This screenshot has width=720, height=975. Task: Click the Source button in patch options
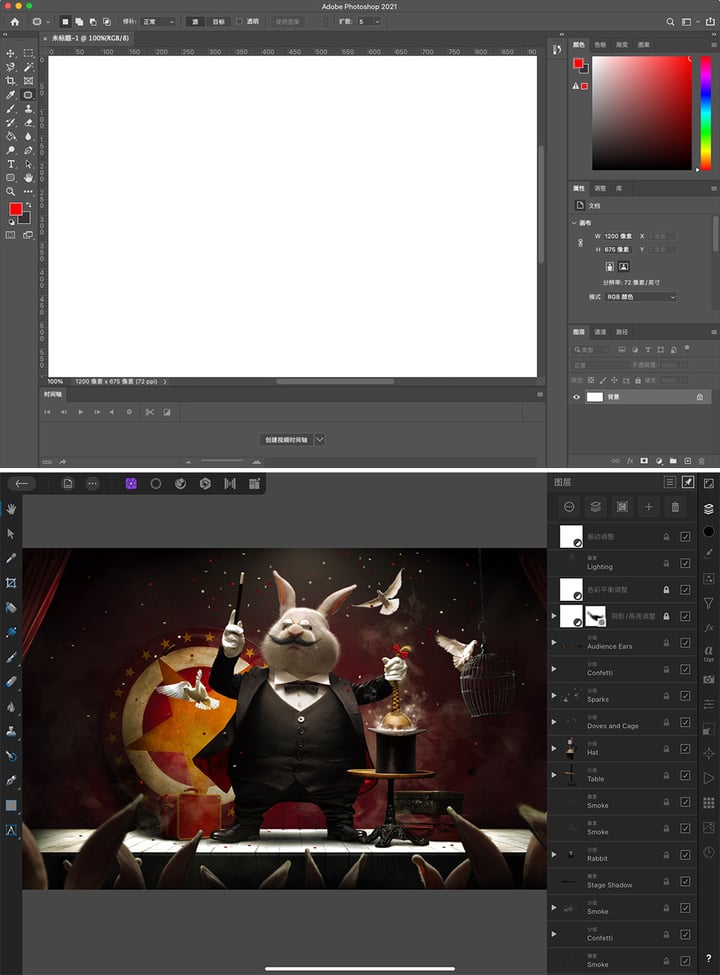(x=195, y=22)
